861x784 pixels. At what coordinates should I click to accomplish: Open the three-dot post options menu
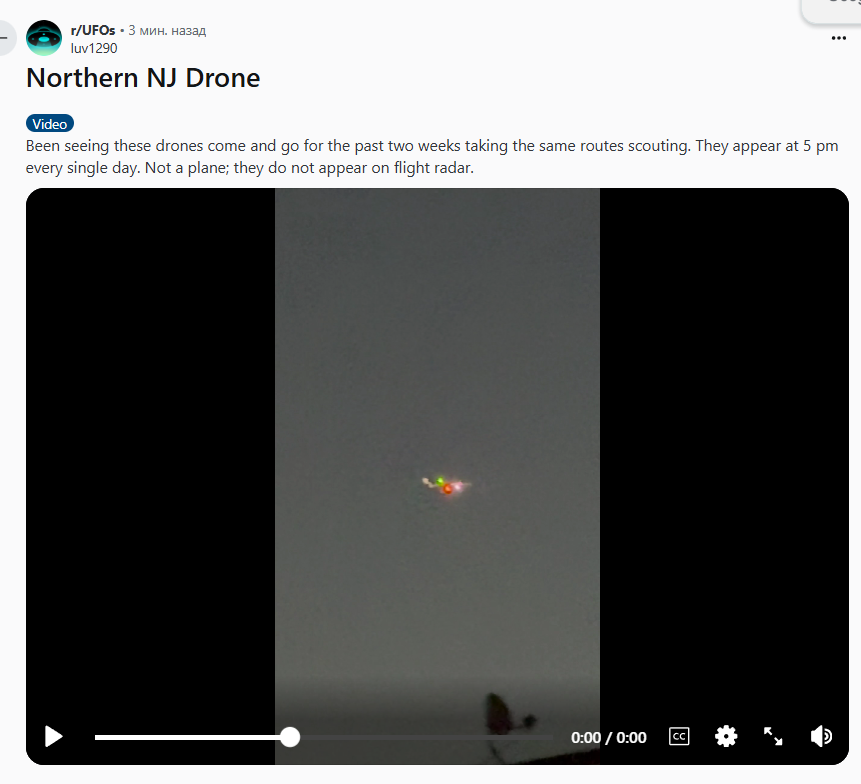838,38
